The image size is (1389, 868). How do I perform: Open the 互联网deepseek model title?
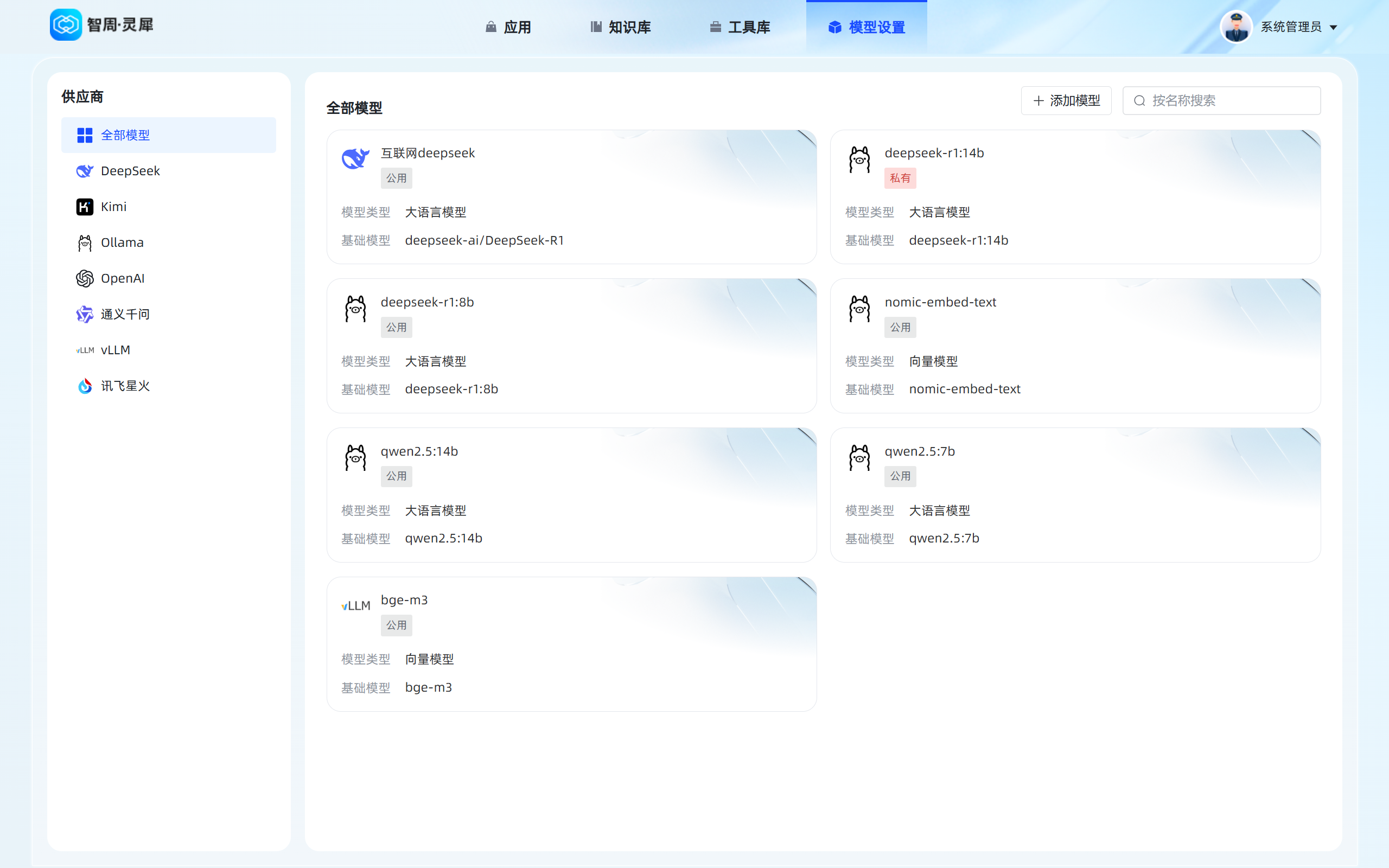click(428, 154)
